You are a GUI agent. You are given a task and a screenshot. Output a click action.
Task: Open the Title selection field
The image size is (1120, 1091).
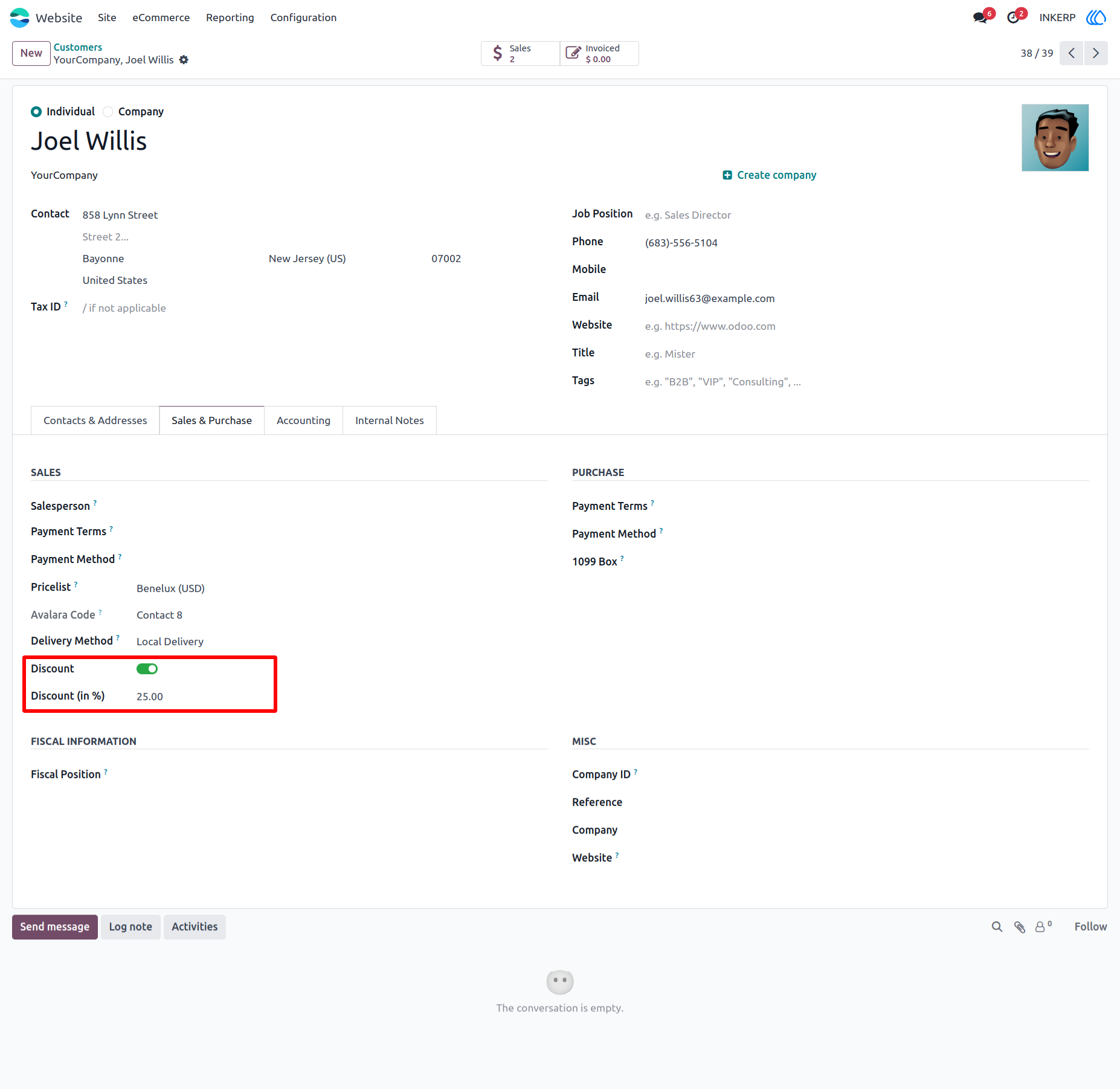(x=866, y=354)
